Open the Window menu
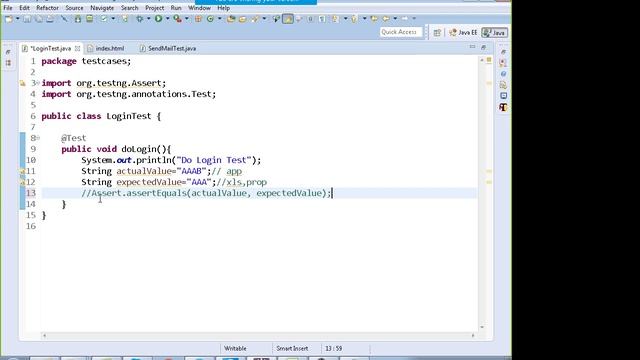The width and height of the screenshot is (640, 360). pos(199,8)
